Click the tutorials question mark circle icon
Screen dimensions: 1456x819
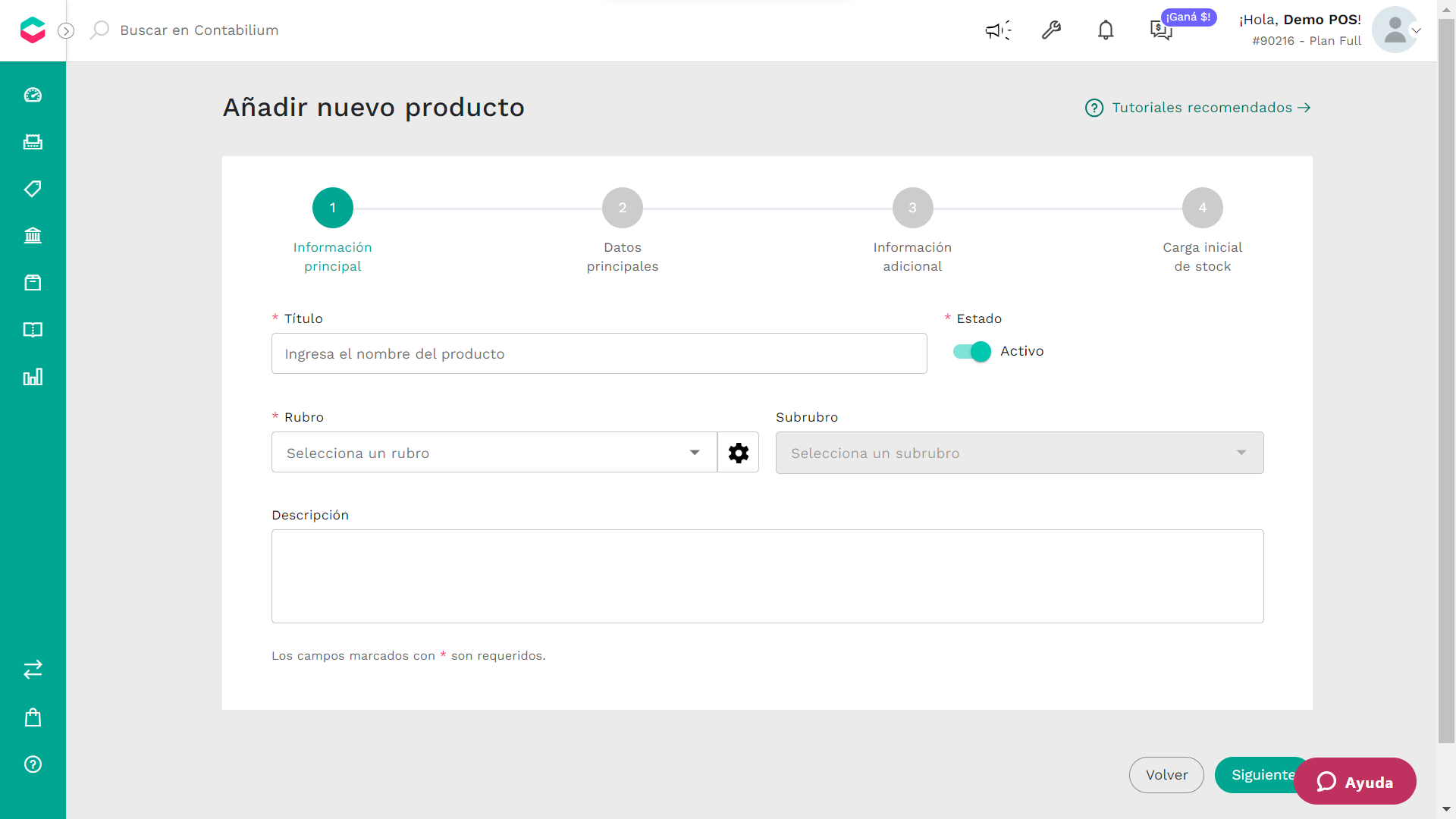(1094, 108)
